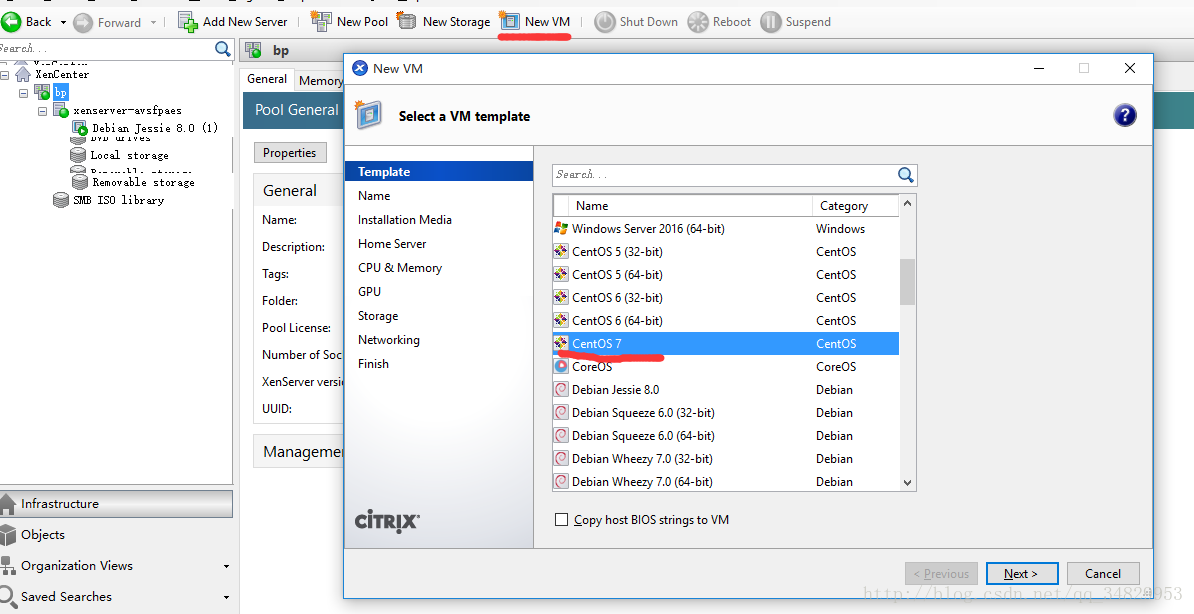Collapse the bp pool tree node
Screen dimensions: 1194x614
point(24,92)
